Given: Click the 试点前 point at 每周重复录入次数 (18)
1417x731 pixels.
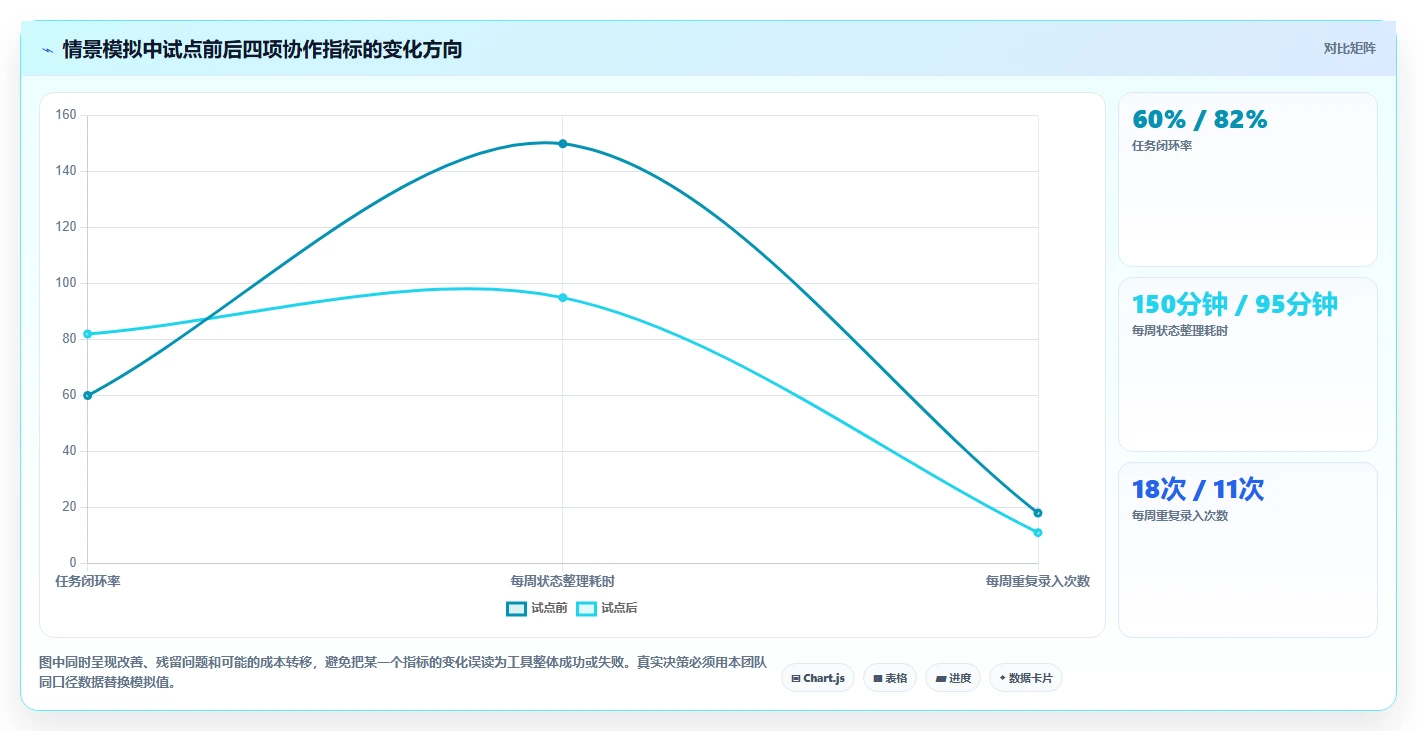Looking at the screenshot, I should (x=1038, y=513).
